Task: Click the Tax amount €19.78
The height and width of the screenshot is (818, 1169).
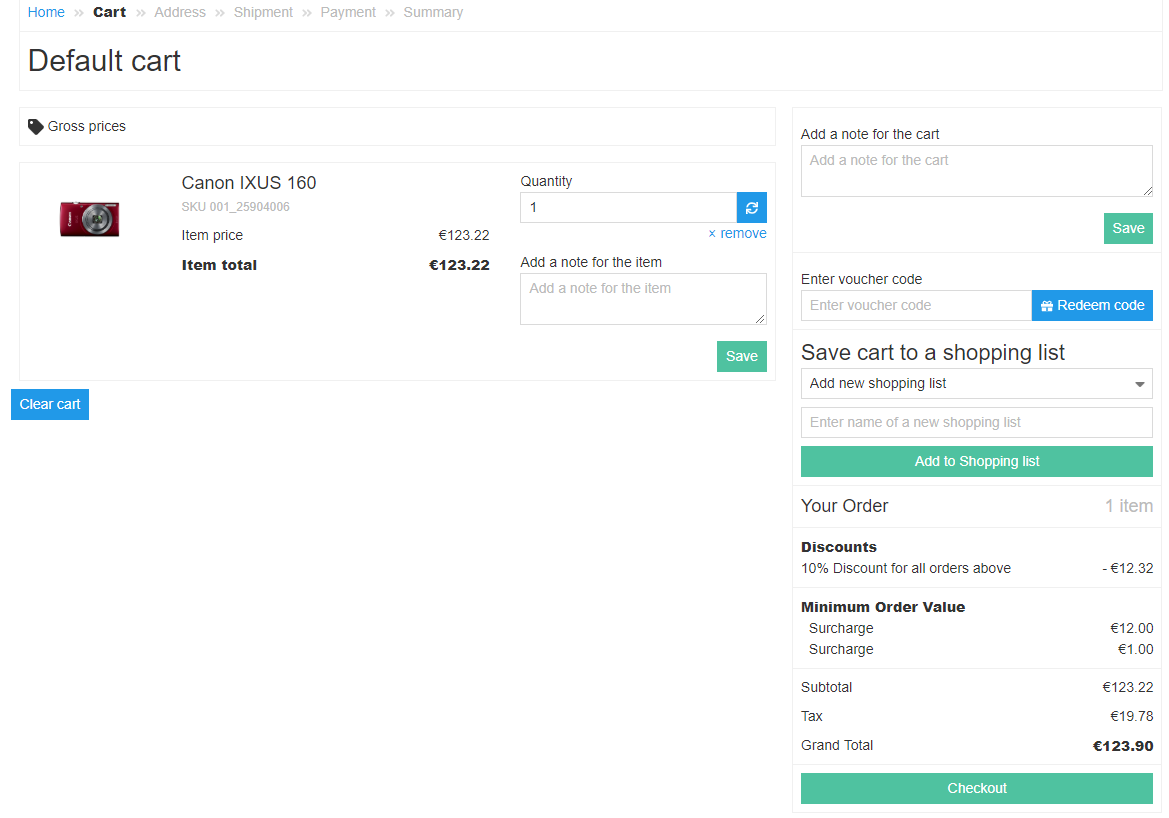Action: [x=1132, y=716]
